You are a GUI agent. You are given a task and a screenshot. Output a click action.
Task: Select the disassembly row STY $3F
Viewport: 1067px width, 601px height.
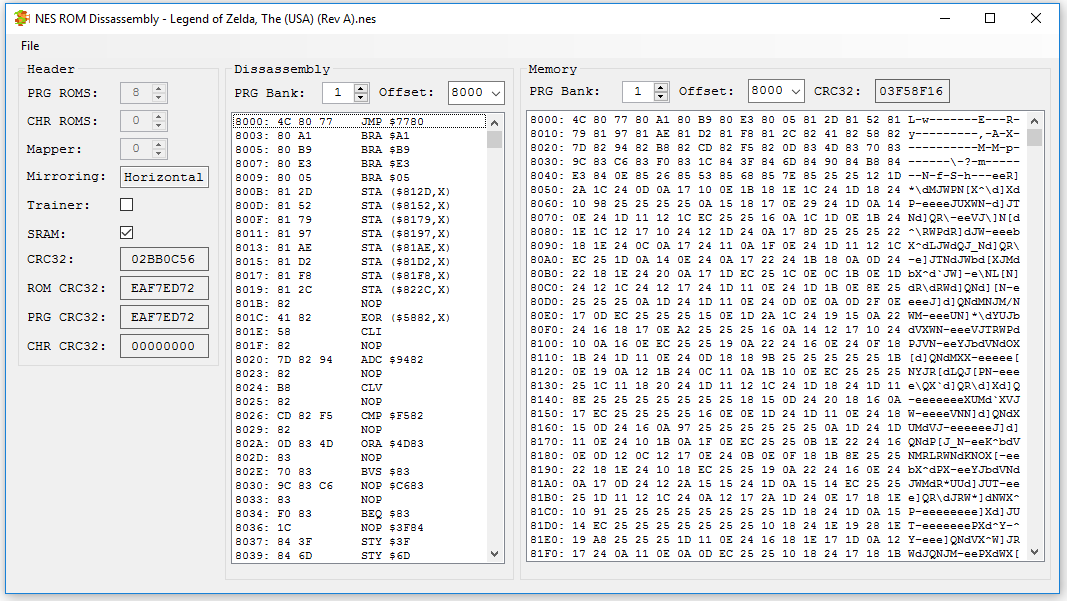pyautogui.click(x=359, y=542)
